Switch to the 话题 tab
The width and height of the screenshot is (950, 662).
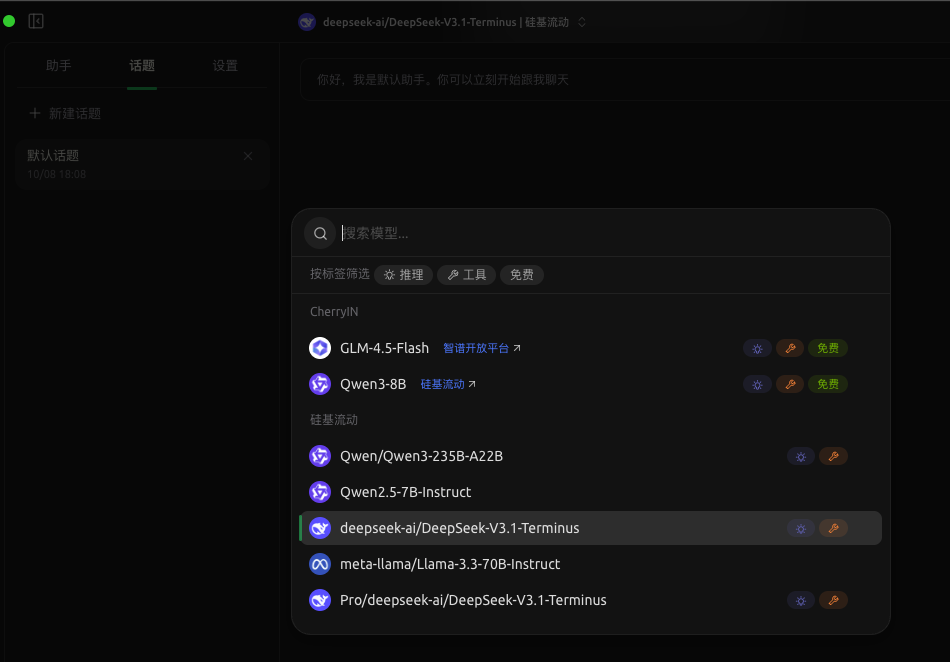pos(142,65)
